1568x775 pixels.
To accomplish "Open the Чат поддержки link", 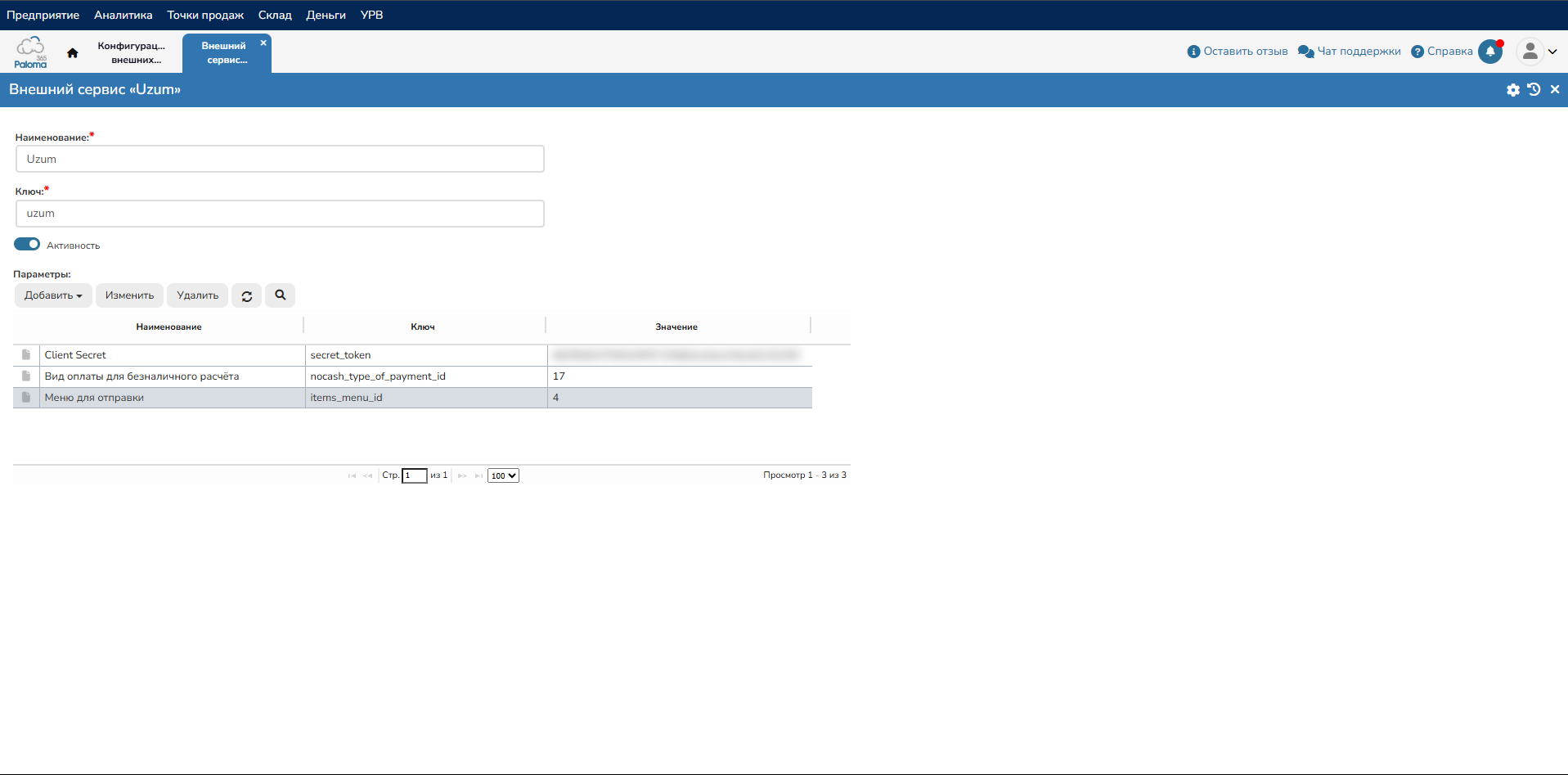I will point(1350,52).
